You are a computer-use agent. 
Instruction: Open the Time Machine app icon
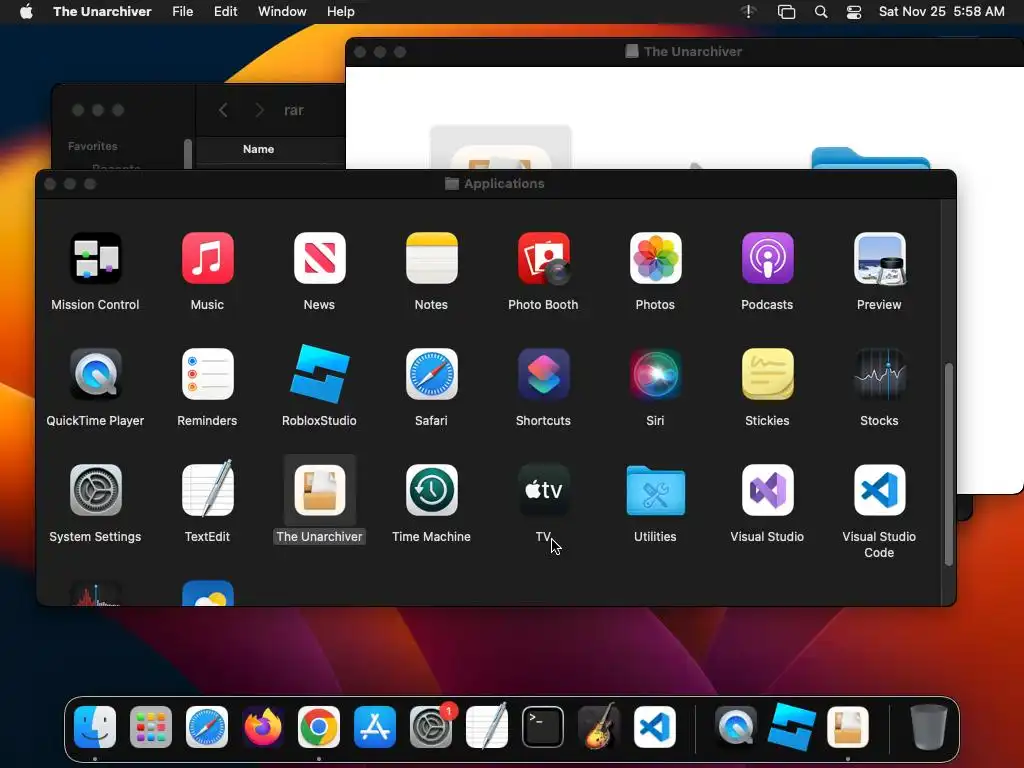pos(432,490)
